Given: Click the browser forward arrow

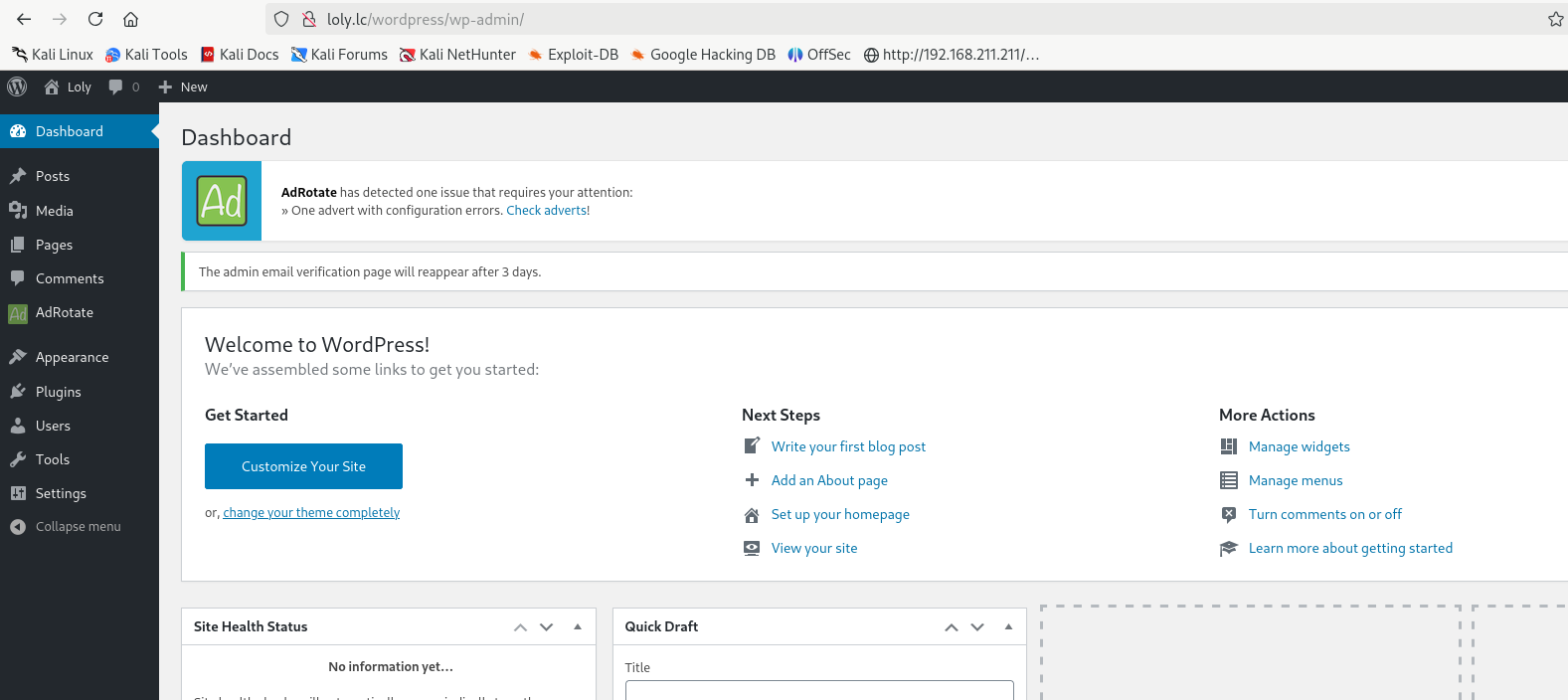Looking at the screenshot, I should (60, 19).
